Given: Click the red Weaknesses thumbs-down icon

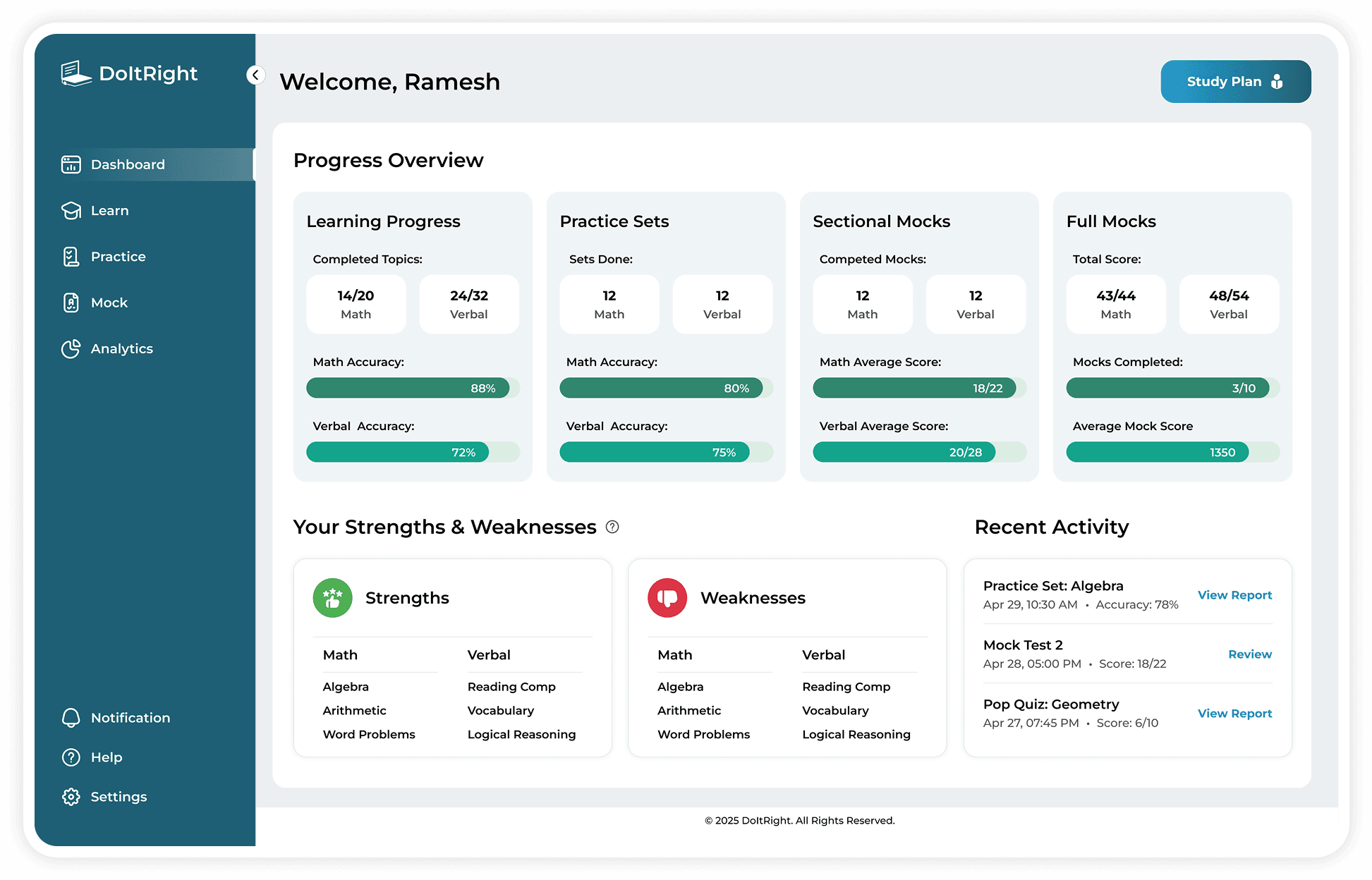Looking at the screenshot, I should (x=667, y=598).
